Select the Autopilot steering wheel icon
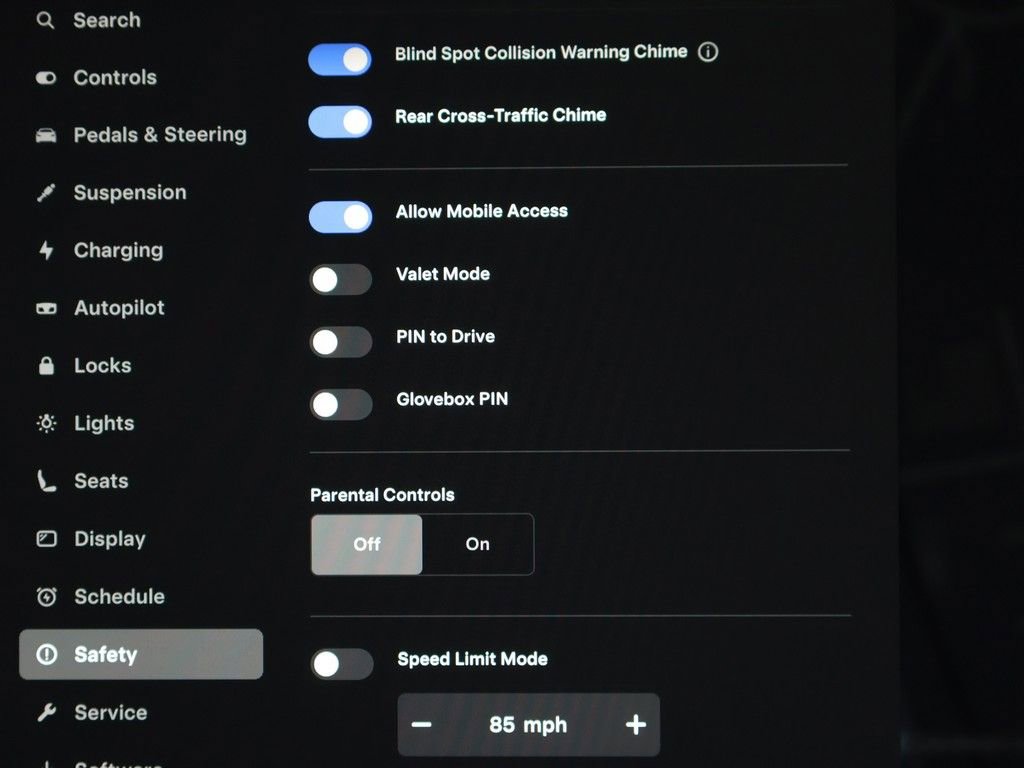The height and width of the screenshot is (768, 1024). [x=44, y=308]
